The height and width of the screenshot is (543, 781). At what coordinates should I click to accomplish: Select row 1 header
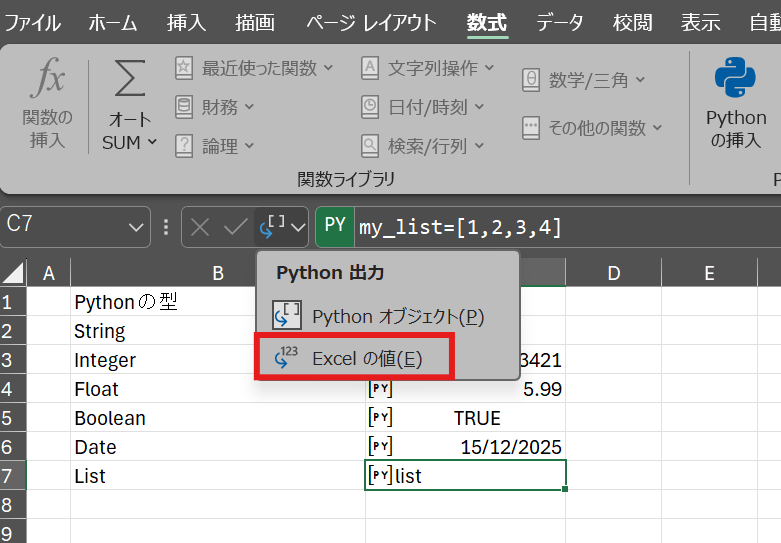click(12, 302)
